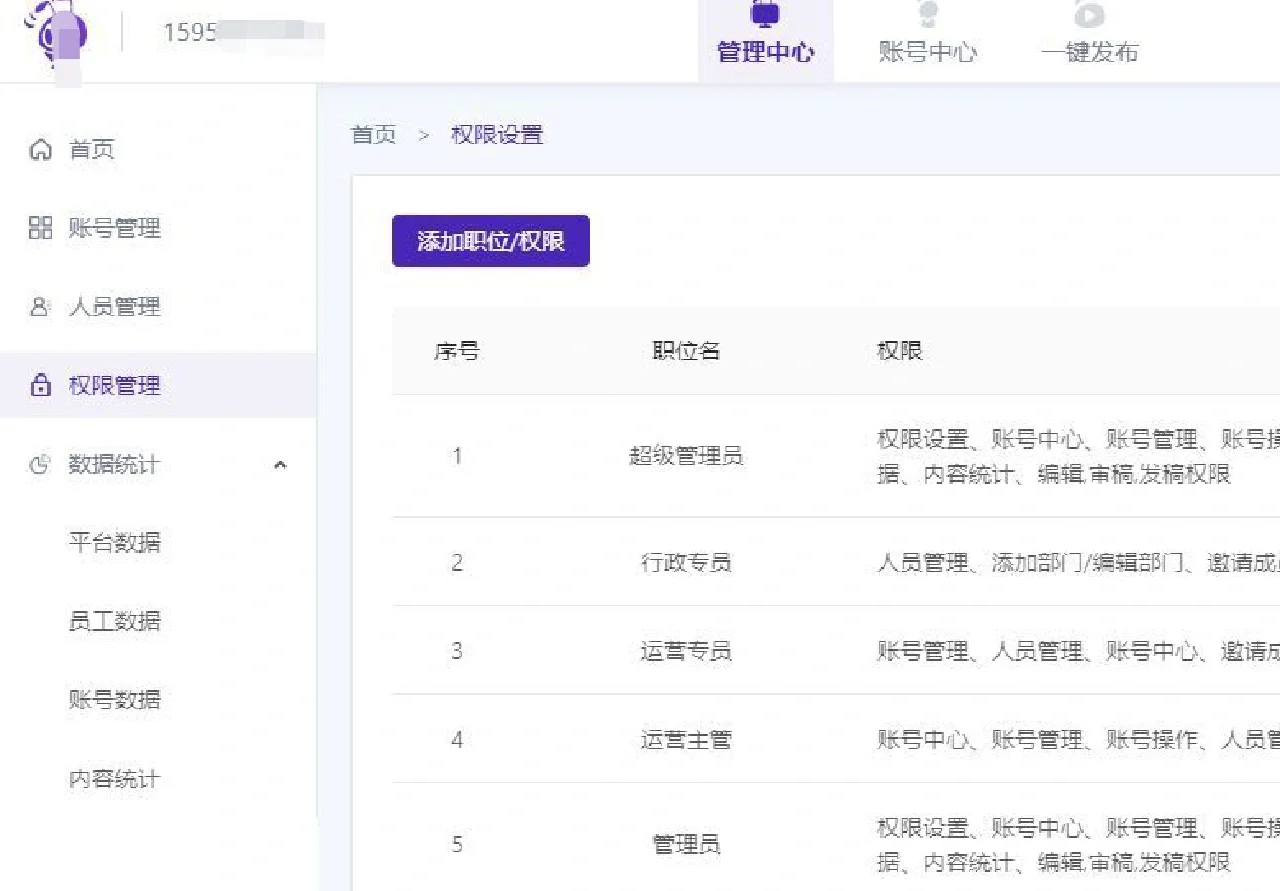Open 首页 from the breadcrumb
Image resolution: width=1280 pixels, height=891 pixels.
[372, 135]
